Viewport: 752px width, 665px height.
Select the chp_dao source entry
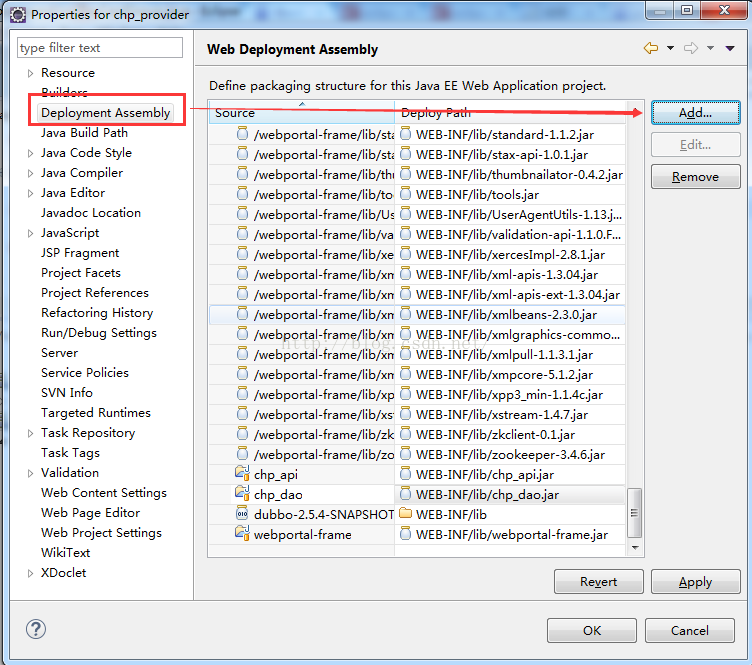[x=278, y=494]
